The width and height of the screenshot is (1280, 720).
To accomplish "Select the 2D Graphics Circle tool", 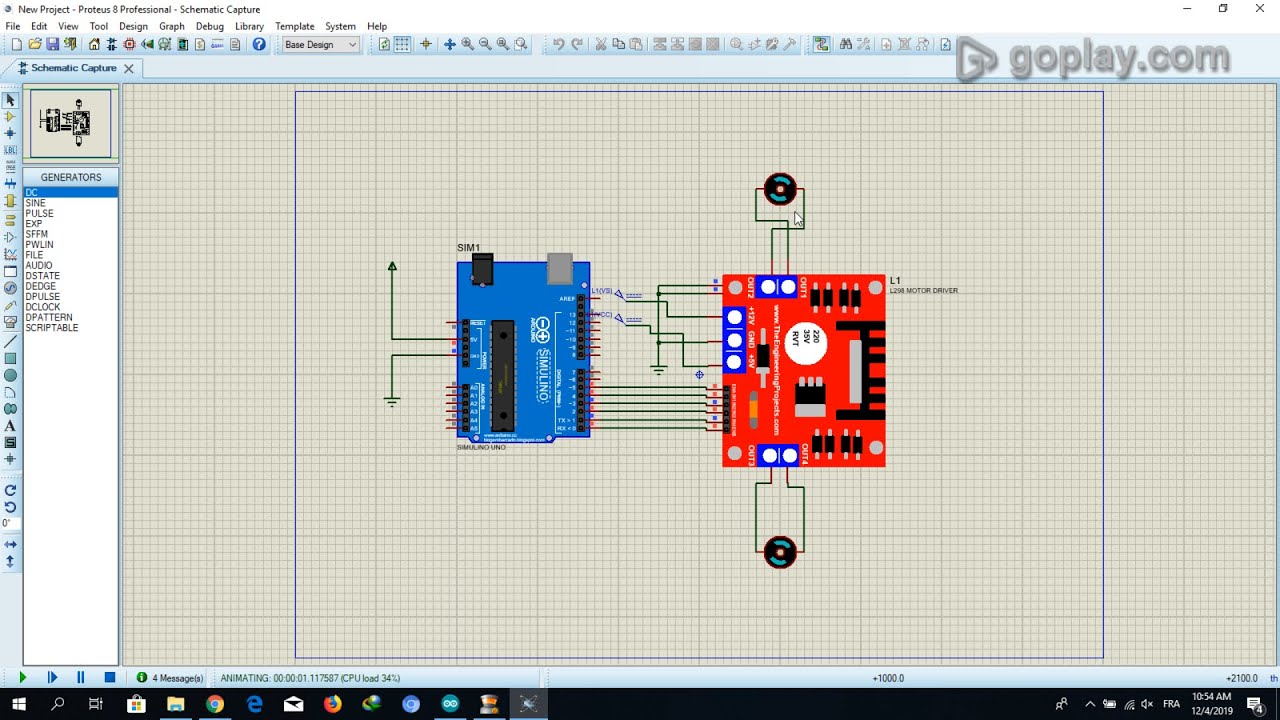I will pyautogui.click(x=10, y=375).
